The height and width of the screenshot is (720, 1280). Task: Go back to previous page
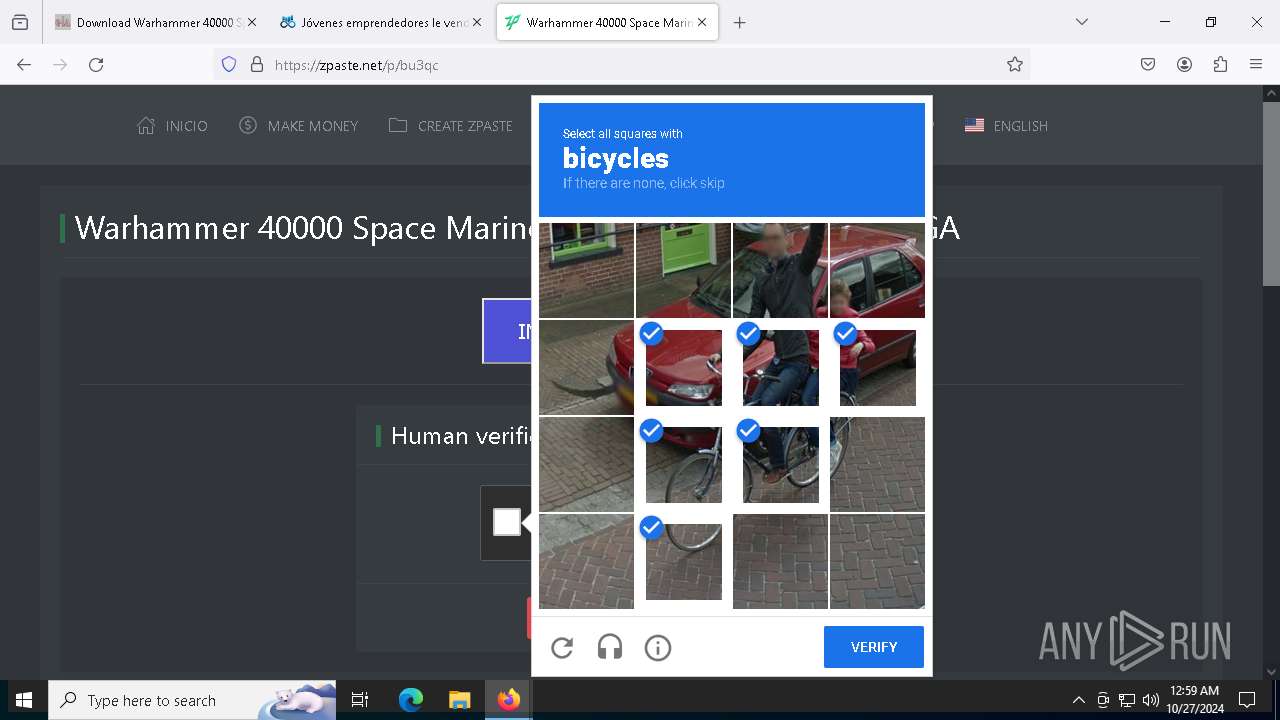tap(24, 64)
